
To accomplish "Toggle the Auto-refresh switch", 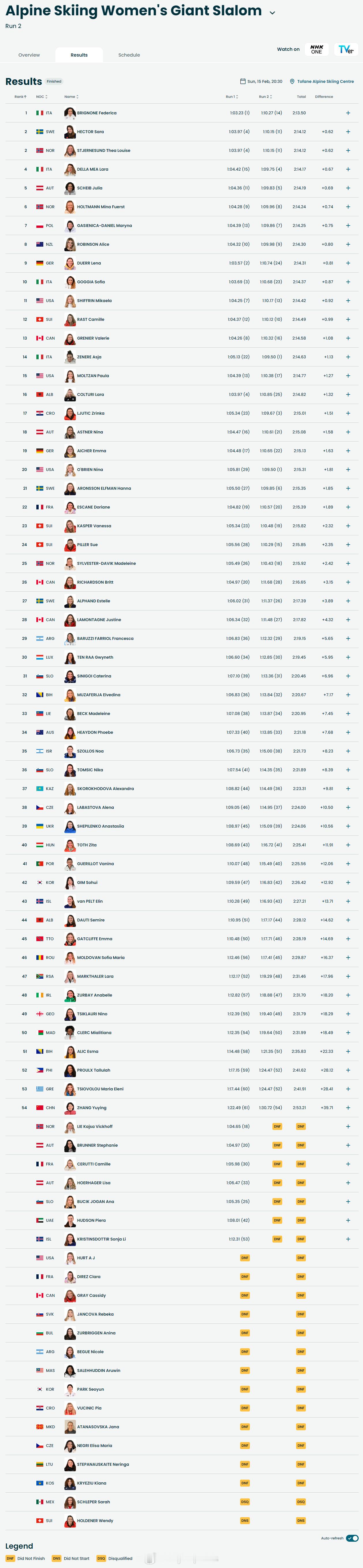I will coord(352,1538).
